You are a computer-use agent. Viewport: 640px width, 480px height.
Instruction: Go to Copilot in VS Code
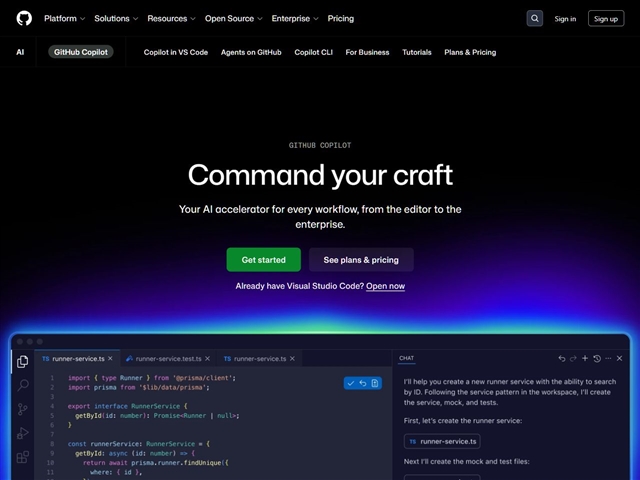pos(176,52)
